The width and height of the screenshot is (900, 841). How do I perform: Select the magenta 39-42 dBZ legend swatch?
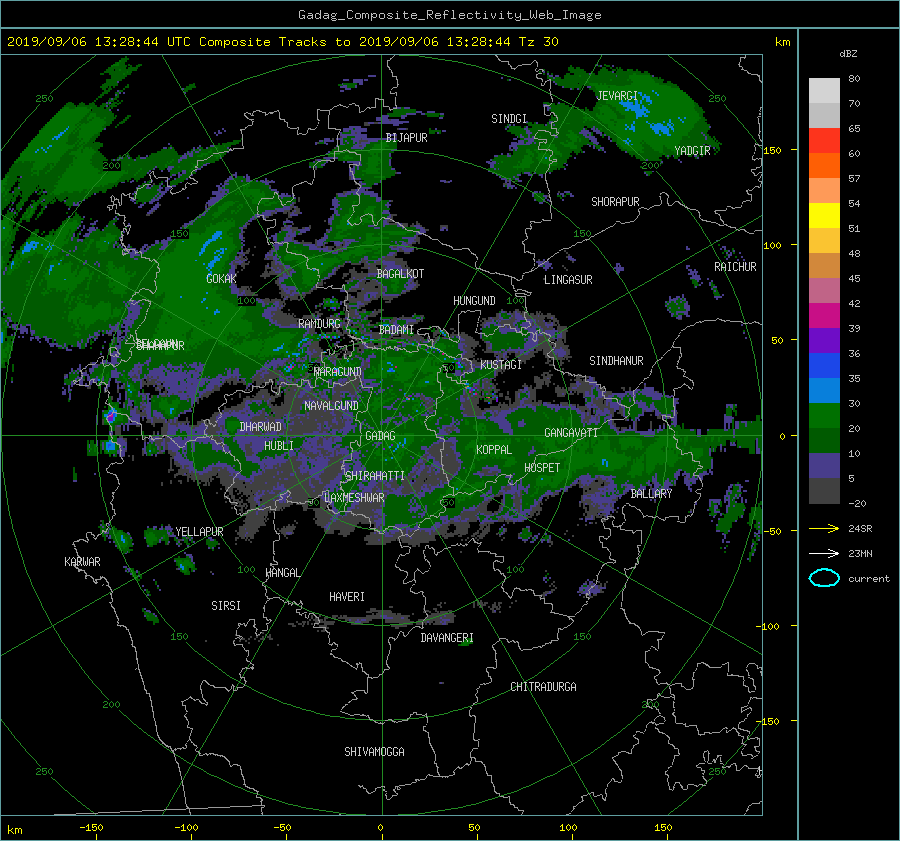tap(824, 316)
